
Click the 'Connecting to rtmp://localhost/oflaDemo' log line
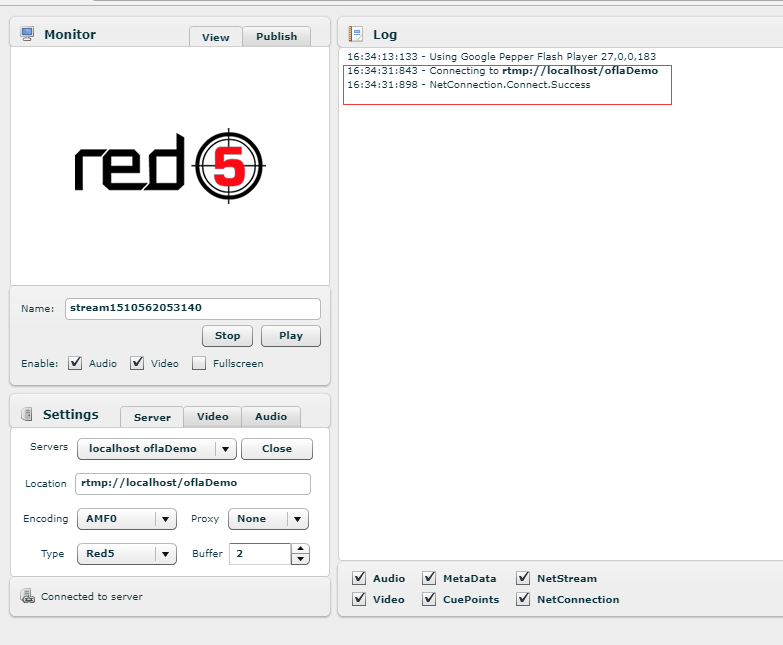click(x=502, y=70)
